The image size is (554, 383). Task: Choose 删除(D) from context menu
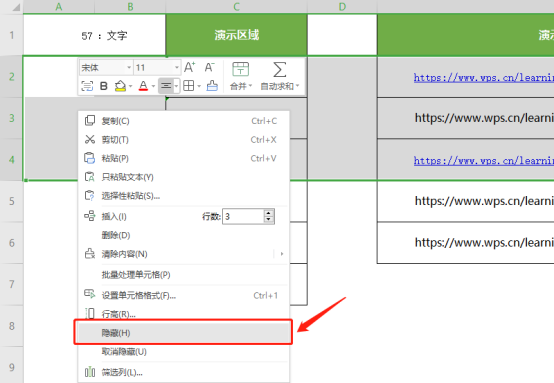184,235
